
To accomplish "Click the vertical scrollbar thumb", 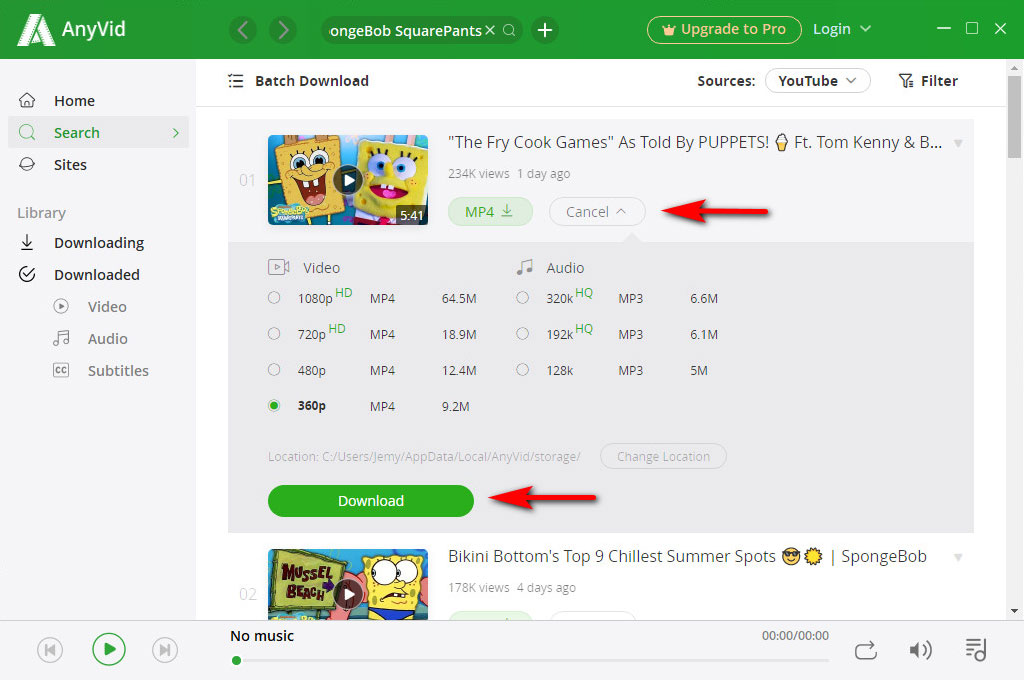I will [1014, 116].
